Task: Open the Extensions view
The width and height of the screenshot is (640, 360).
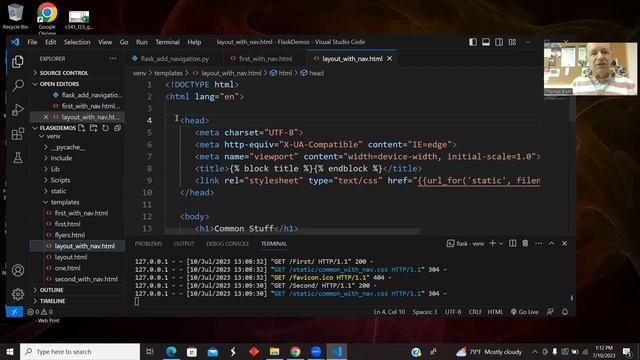Action: pyautogui.click(x=18, y=133)
